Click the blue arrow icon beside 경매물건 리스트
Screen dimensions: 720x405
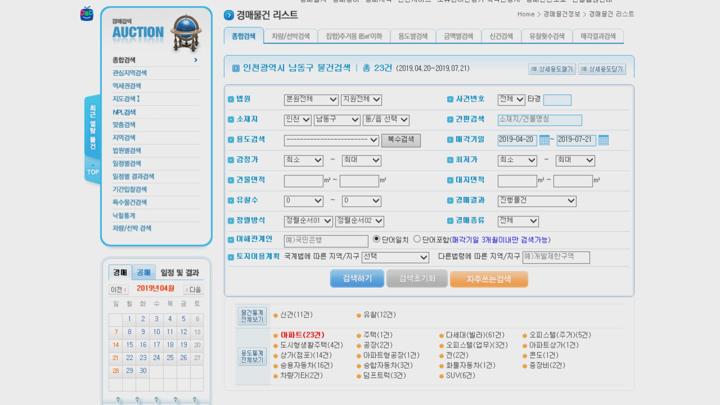(229, 15)
